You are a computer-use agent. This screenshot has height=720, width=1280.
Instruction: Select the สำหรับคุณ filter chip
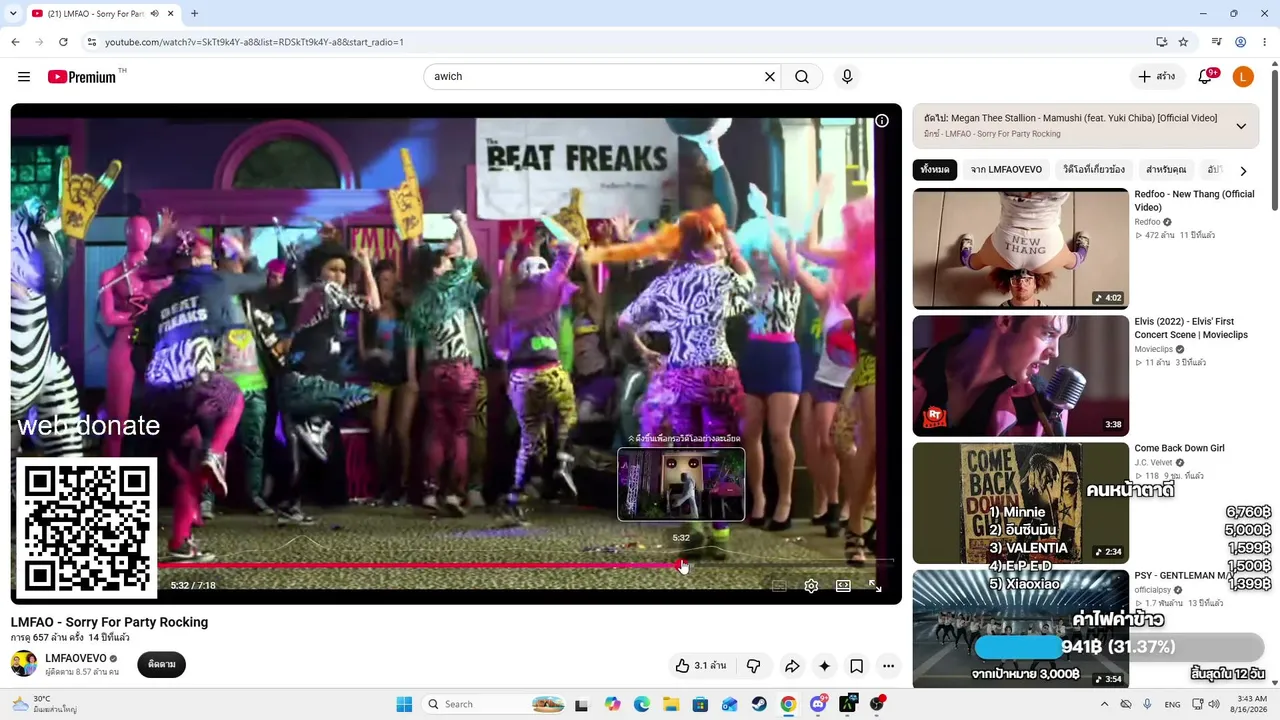tap(1166, 170)
